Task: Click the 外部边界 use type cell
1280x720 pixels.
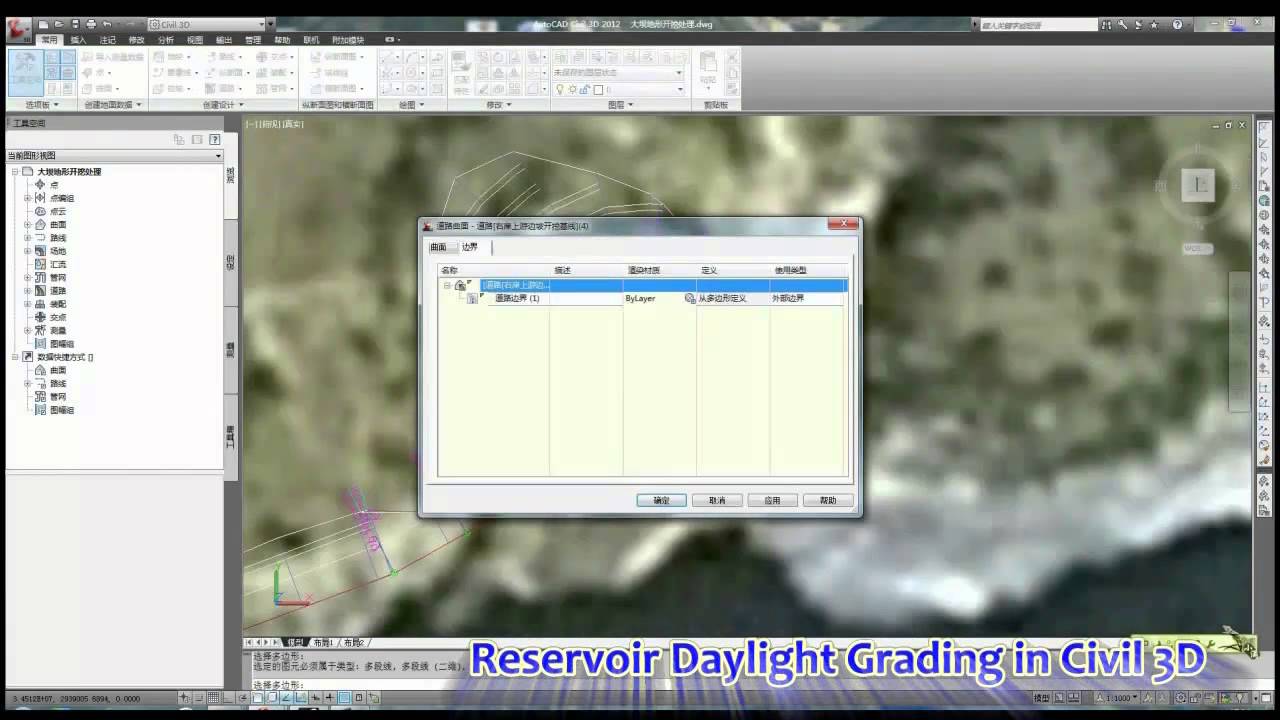Action: point(788,298)
